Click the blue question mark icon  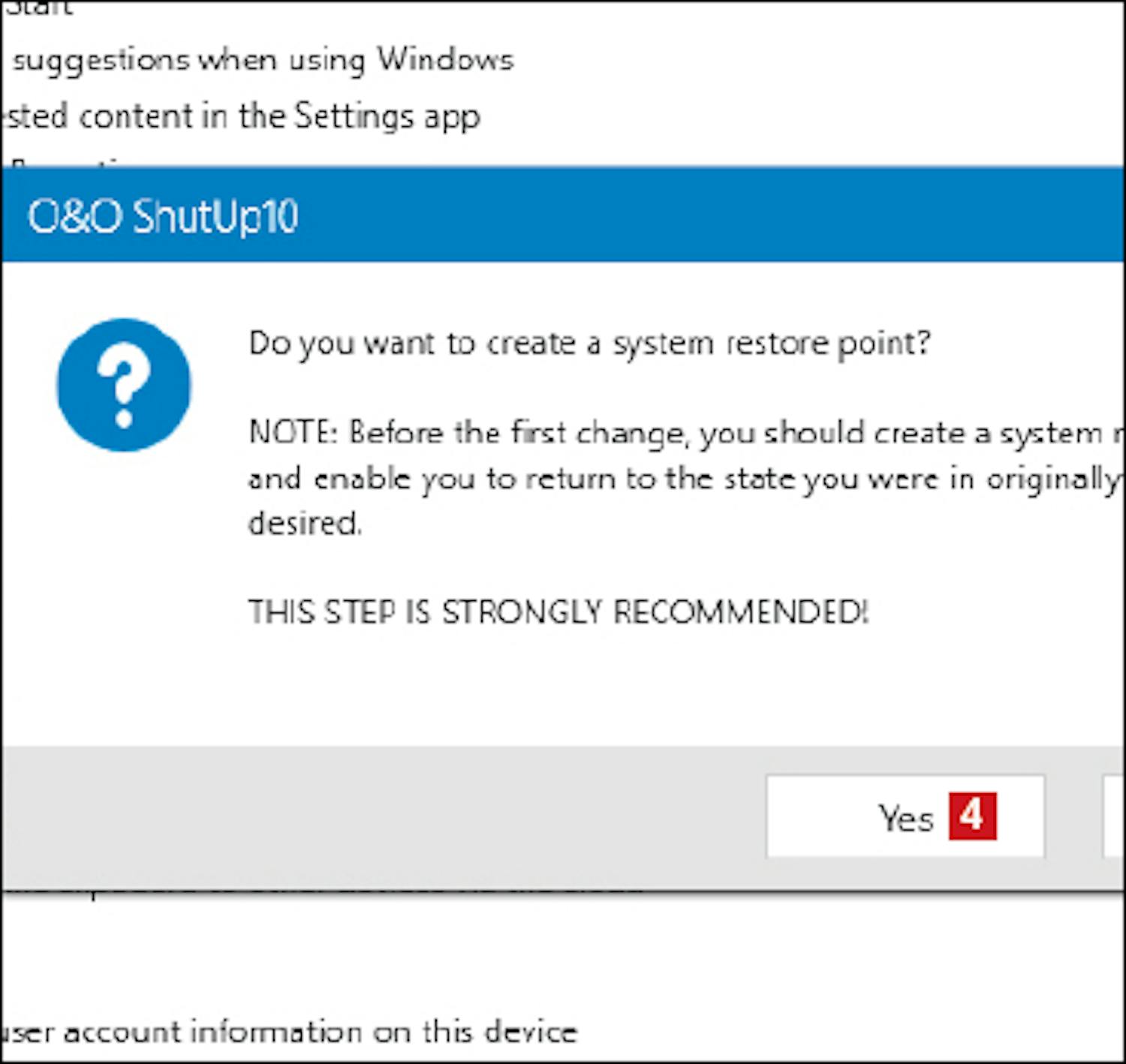click(x=124, y=385)
